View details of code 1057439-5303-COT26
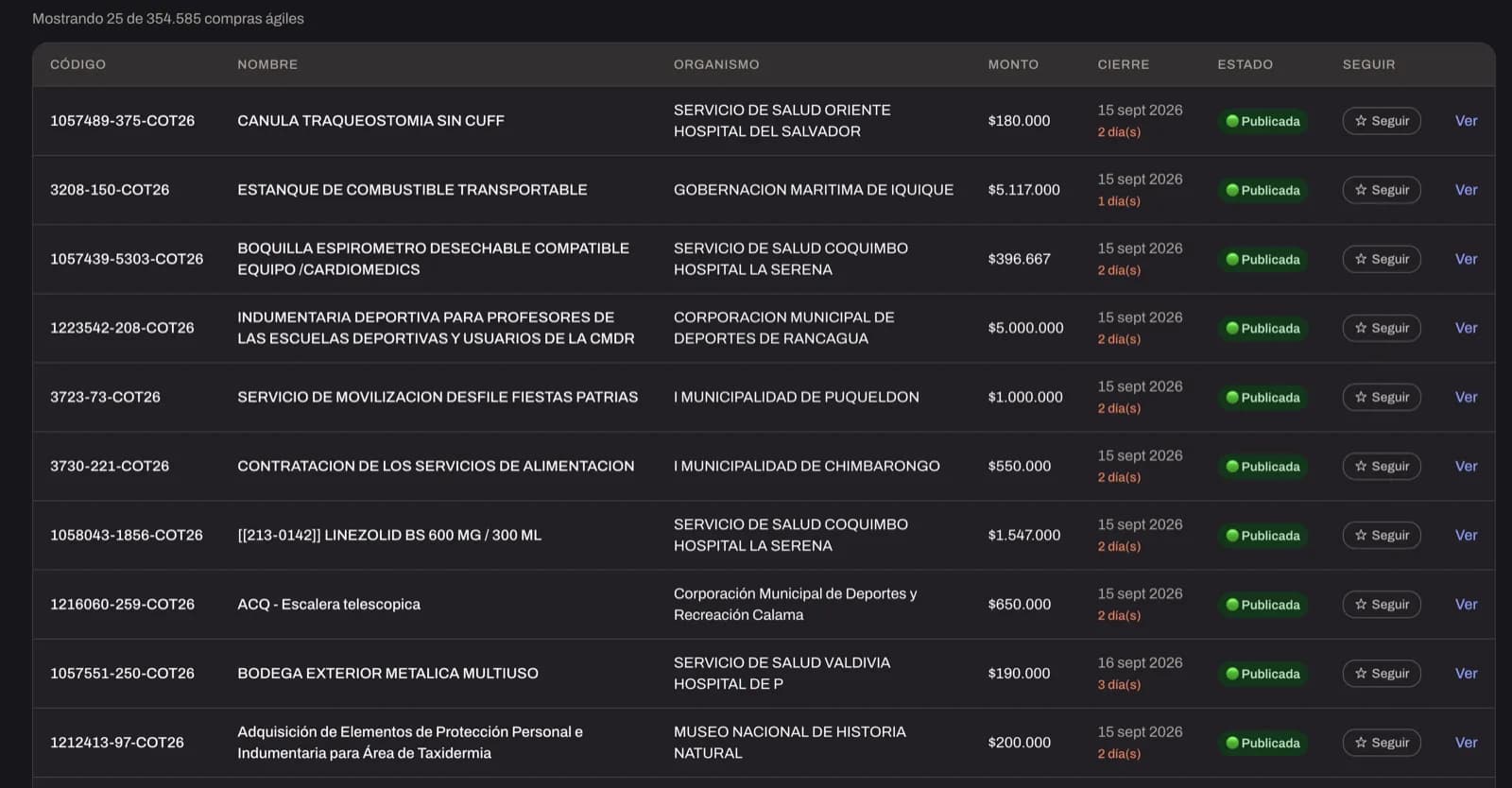1512x788 pixels. [x=1466, y=259]
